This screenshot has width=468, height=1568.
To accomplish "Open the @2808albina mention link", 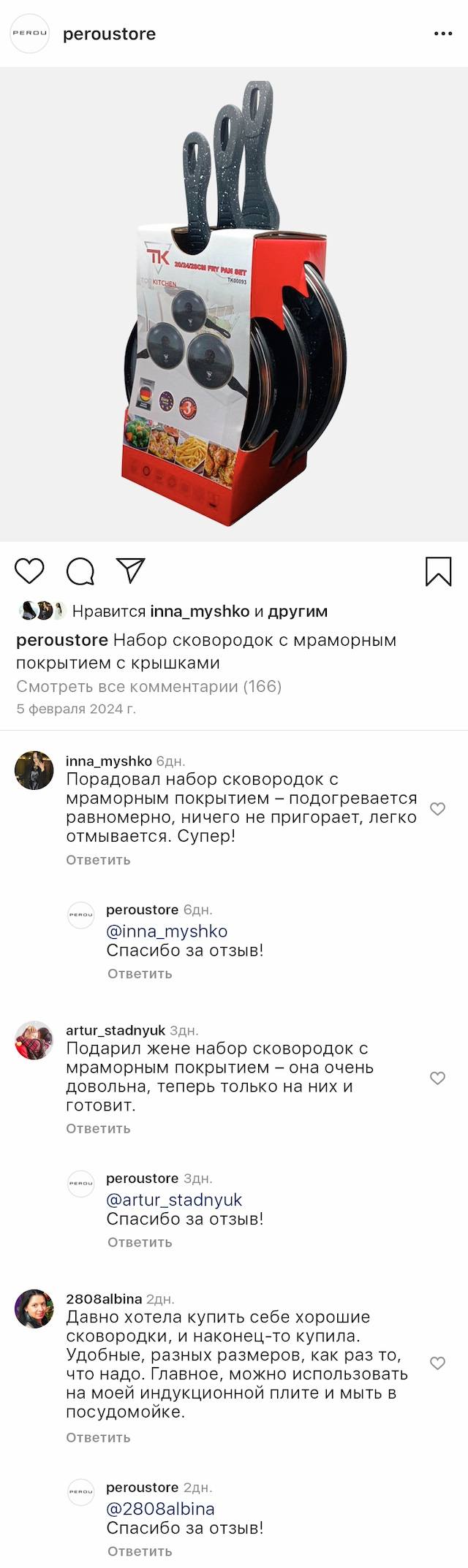I will coord(160,1509).
